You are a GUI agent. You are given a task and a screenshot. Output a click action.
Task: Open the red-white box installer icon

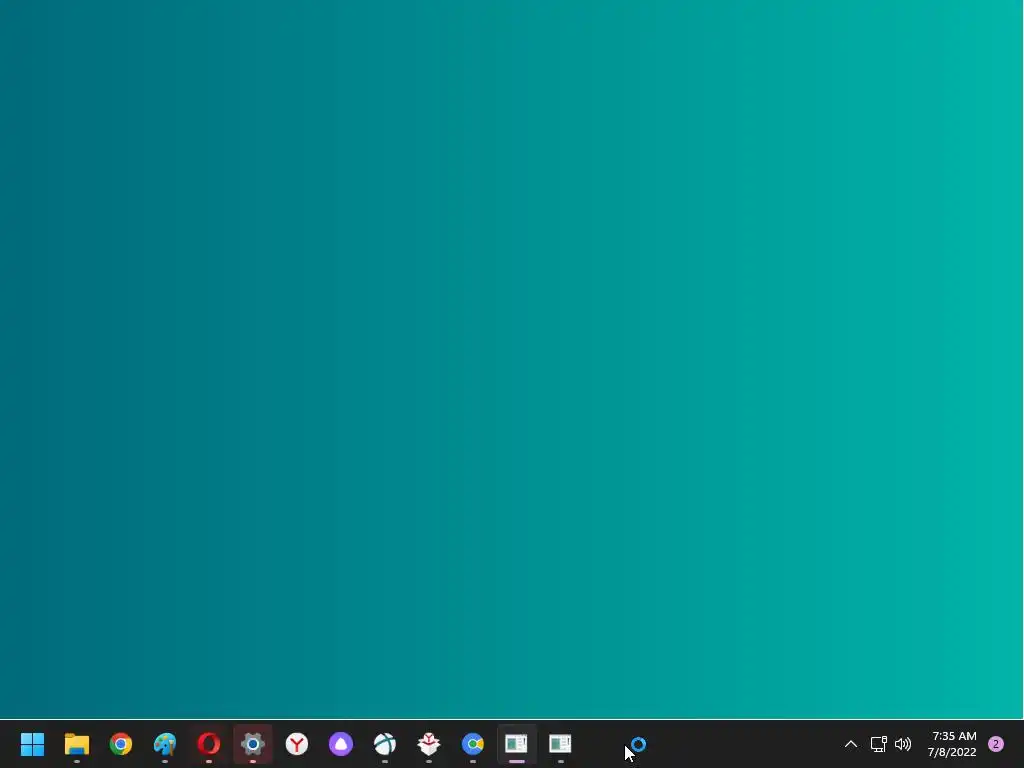tap(429, 744)
